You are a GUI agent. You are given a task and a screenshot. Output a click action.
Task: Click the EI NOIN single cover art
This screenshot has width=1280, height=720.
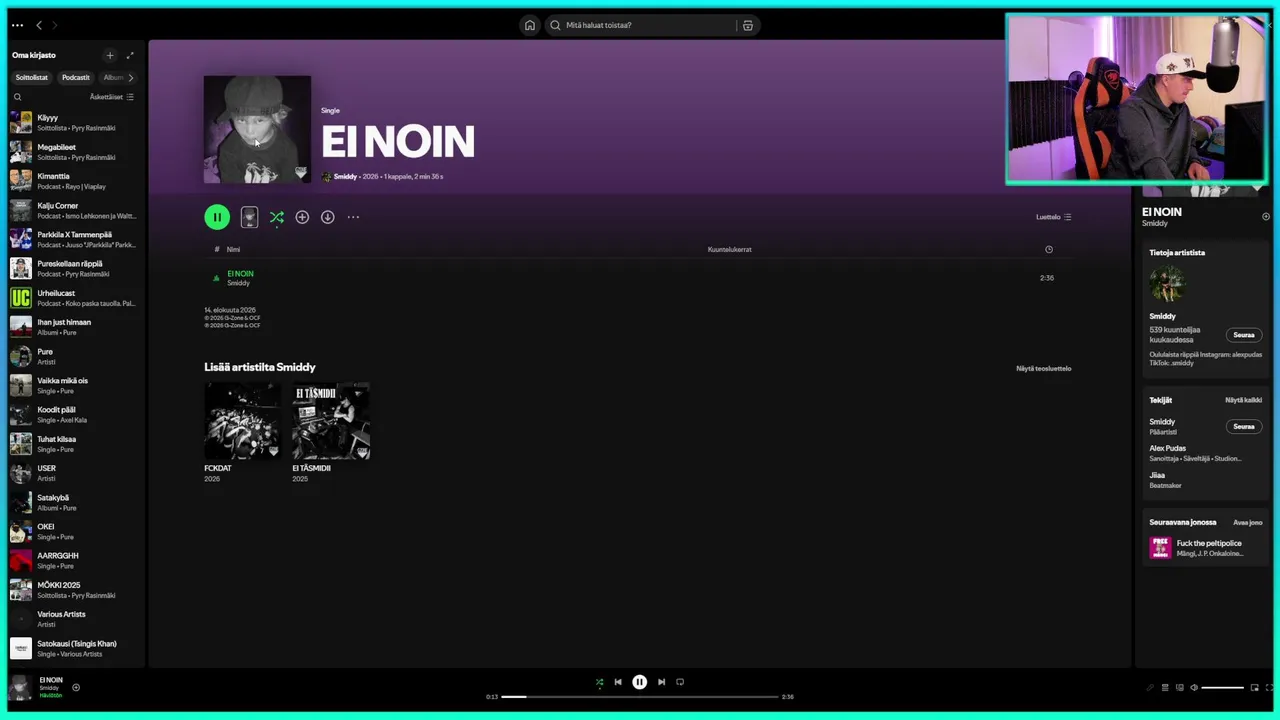point(257,130)
